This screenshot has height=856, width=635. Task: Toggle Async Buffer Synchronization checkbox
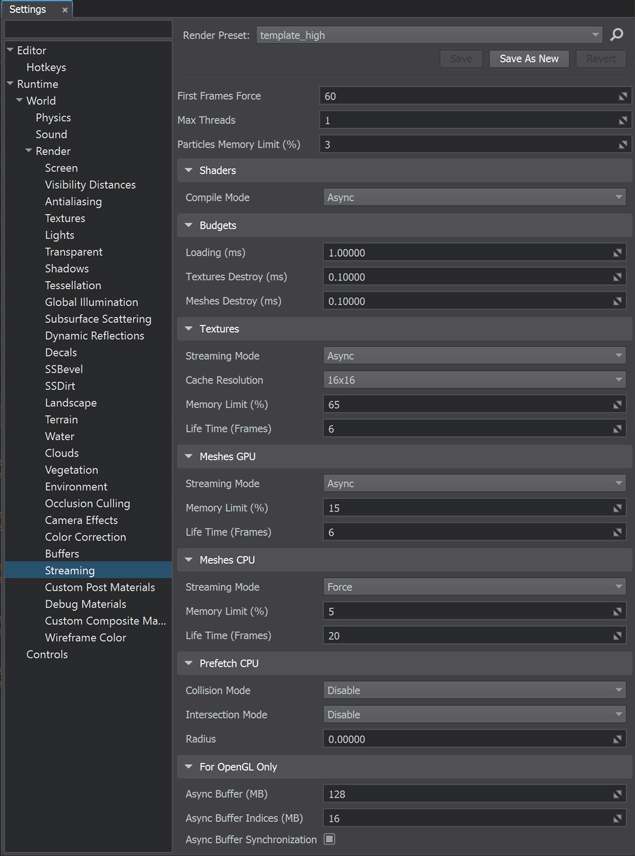click(x=330, y=839)
